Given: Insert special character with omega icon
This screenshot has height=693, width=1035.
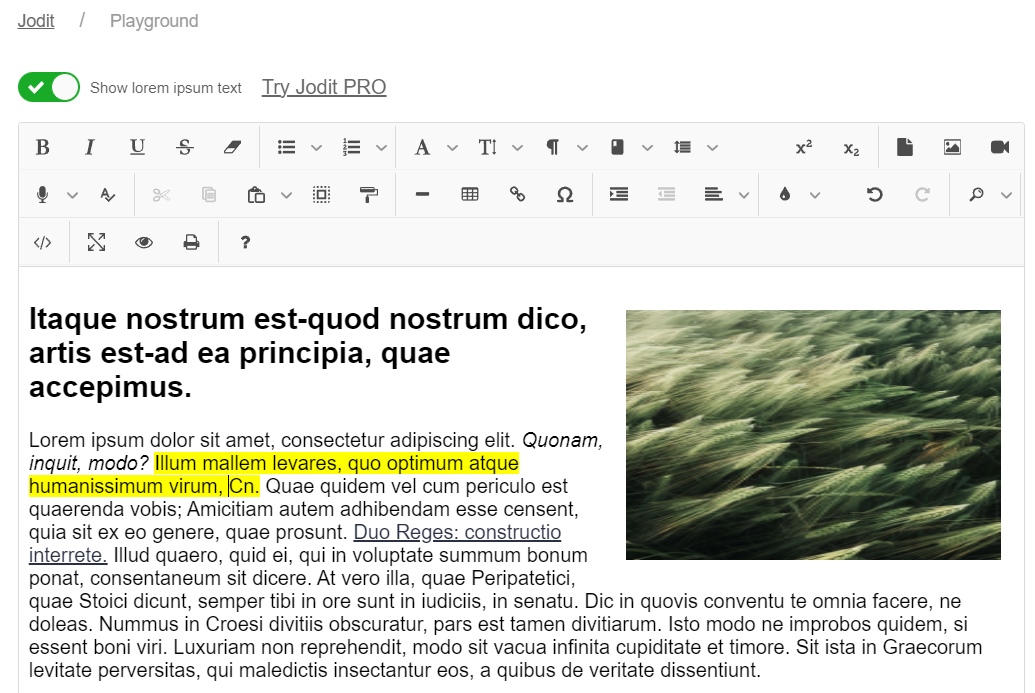Looking at the screenshot, I should pos(565,194).
